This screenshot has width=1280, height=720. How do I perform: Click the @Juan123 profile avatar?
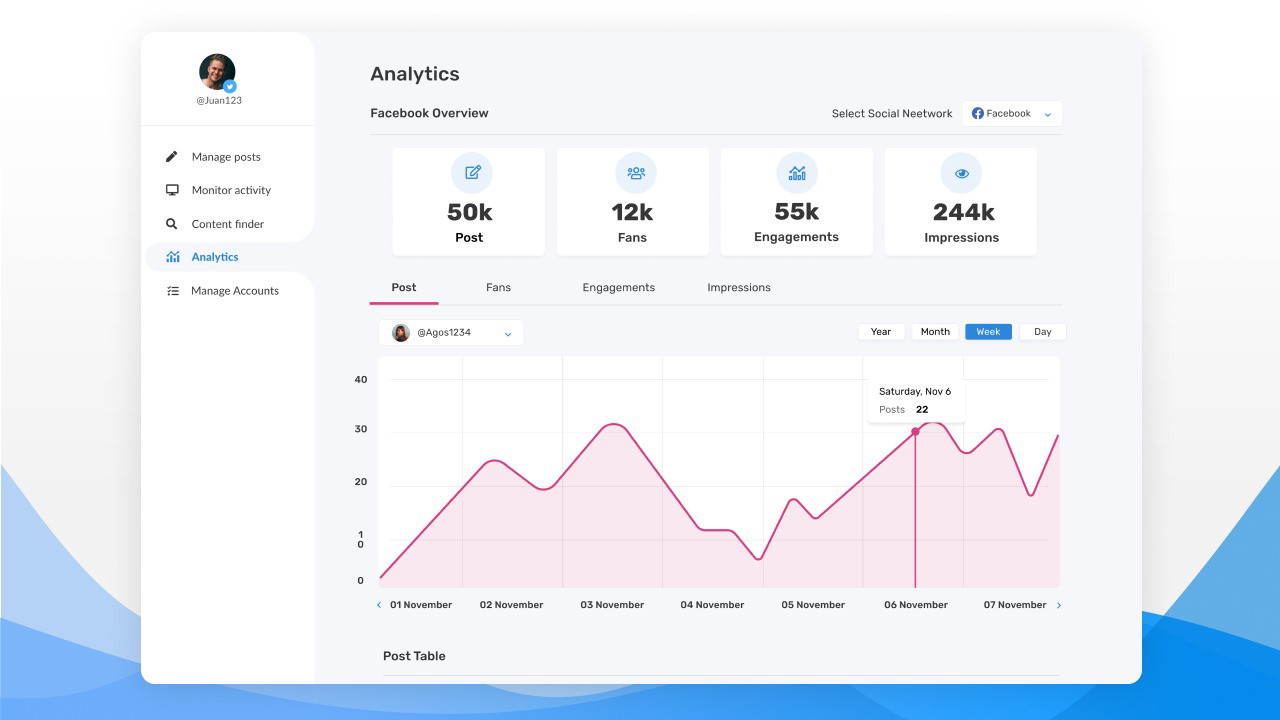pyautogui.click(x=217, y=72)
